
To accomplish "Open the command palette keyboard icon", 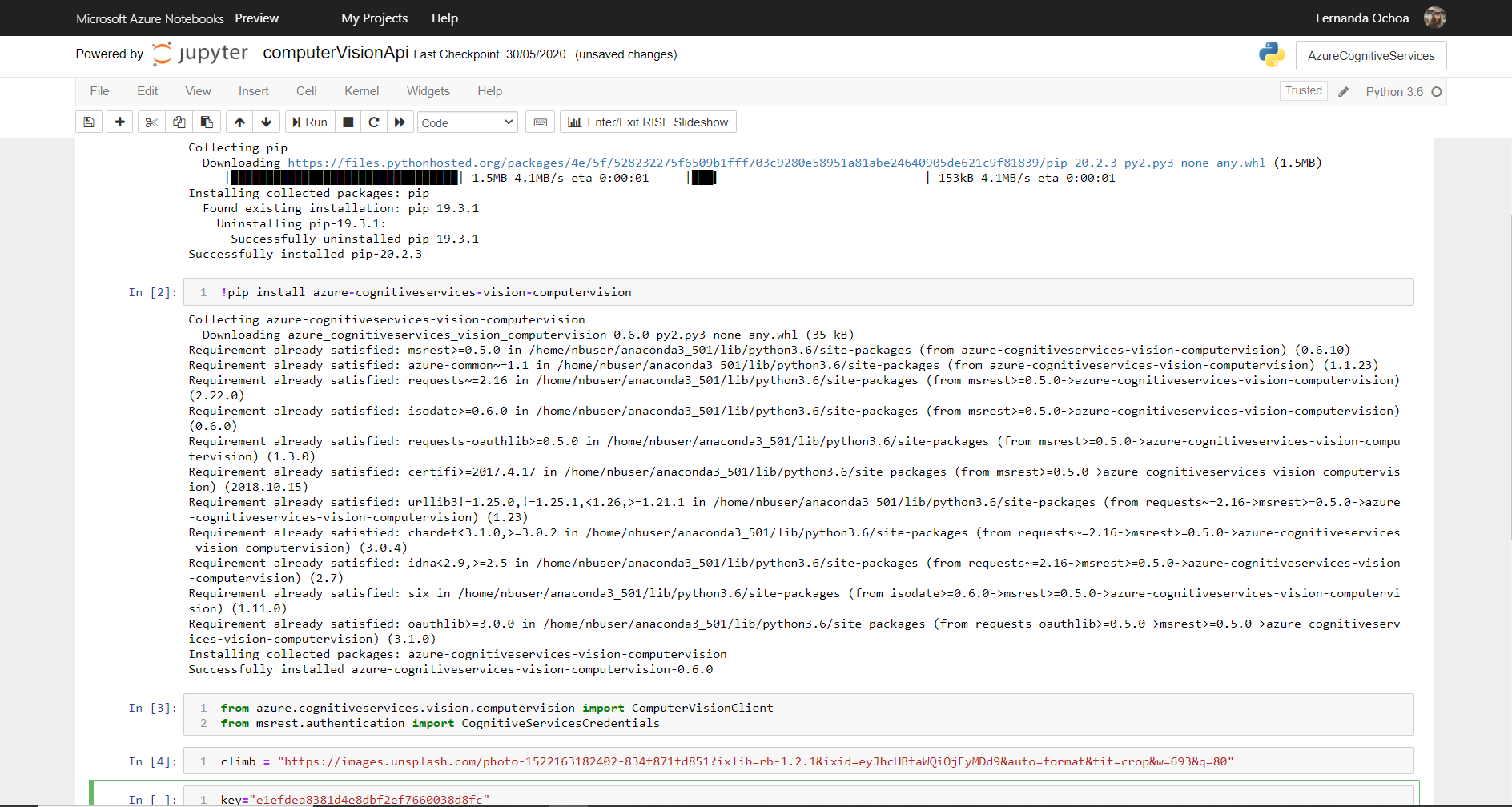I will pos(541,122).
